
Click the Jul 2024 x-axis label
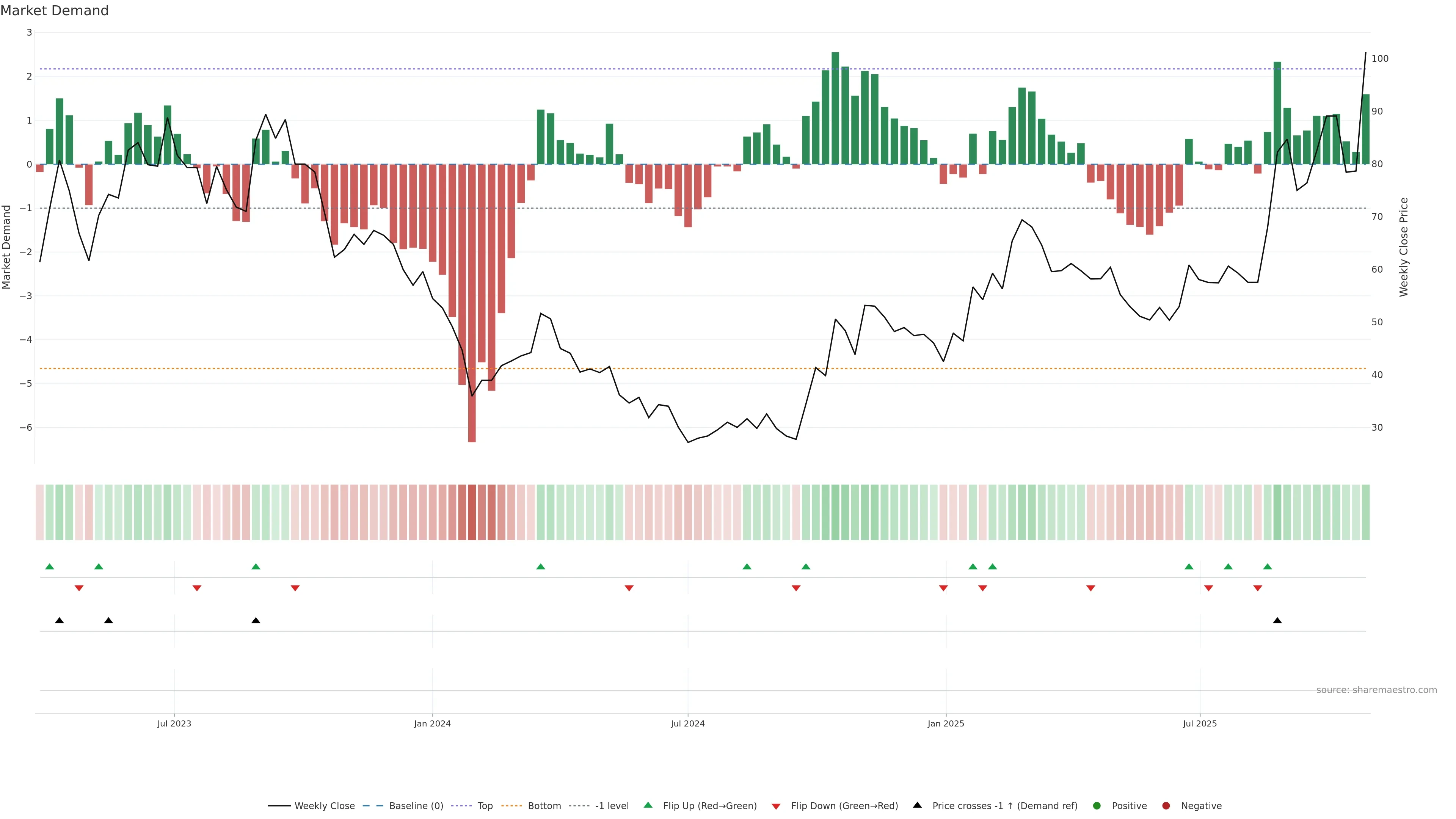pyautogui.click(x=687, y=723)
